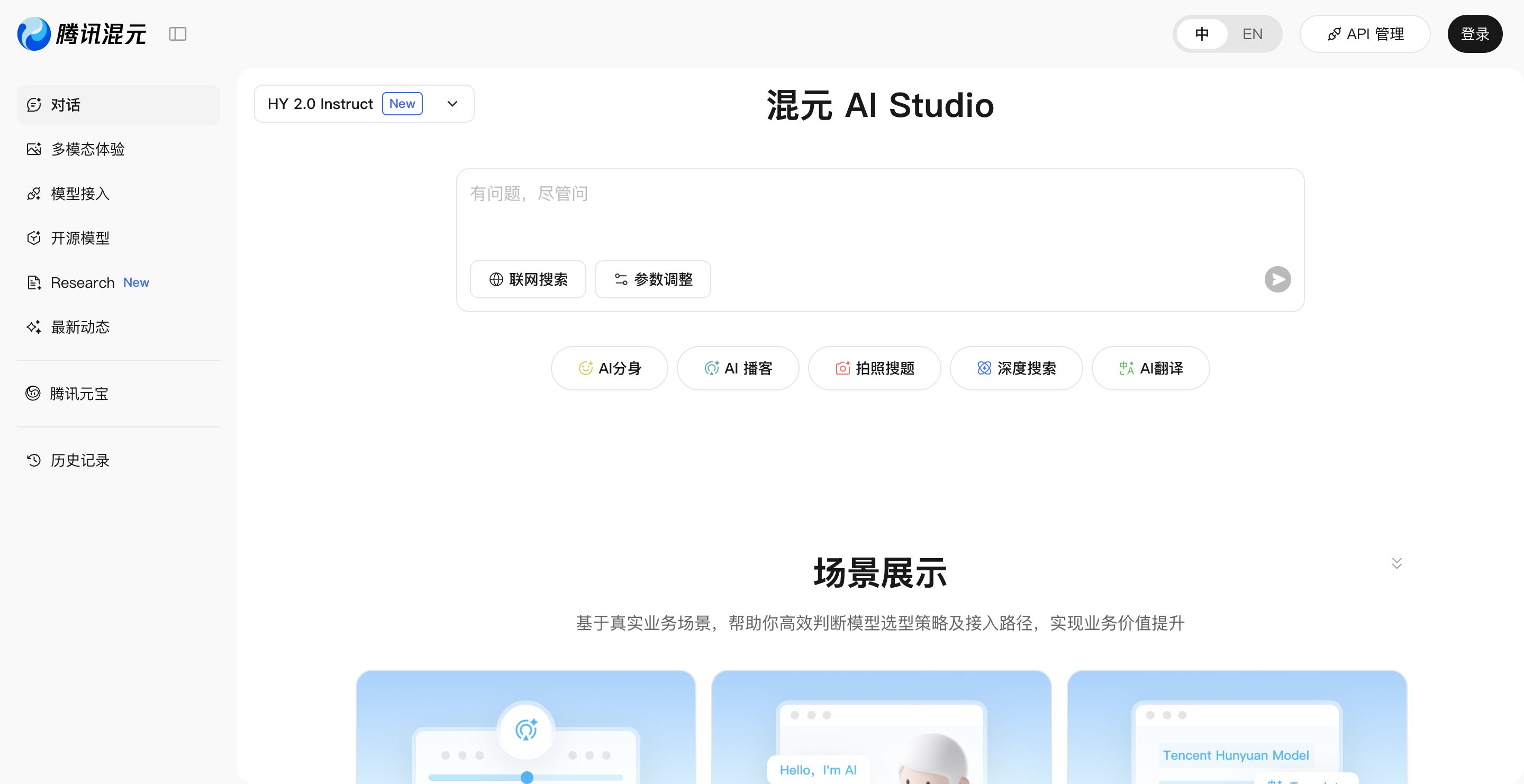
Task: Switch language to EN
Action: point(1253,34)
